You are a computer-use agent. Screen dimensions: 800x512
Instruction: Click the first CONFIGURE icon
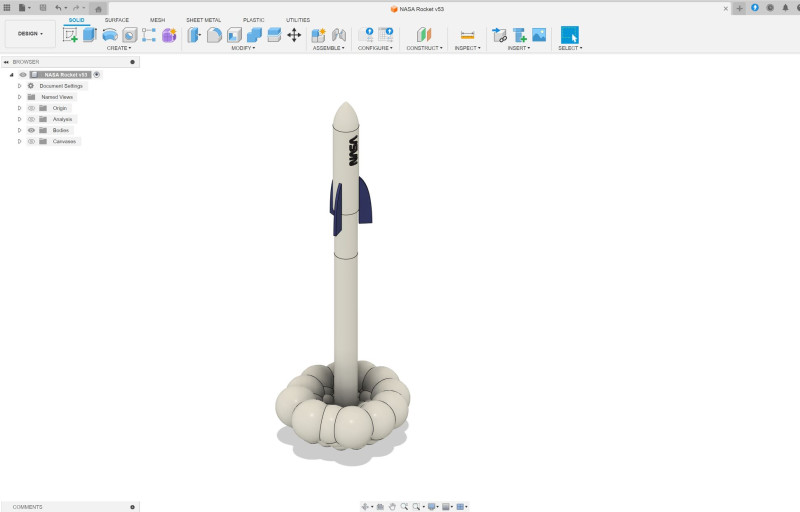pyautogui.click(x=366, y=35)
